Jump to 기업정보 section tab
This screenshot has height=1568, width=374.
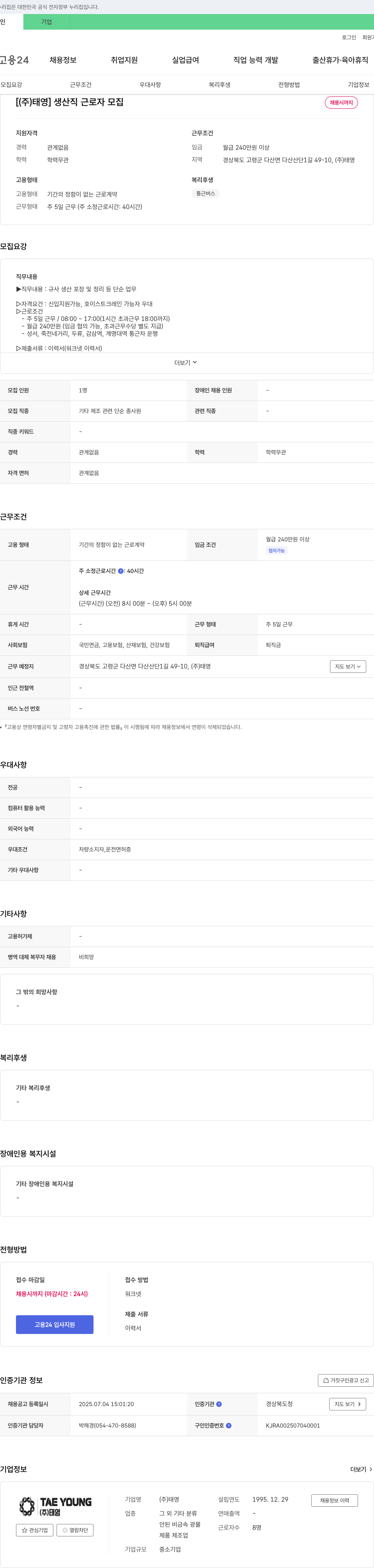[358, 85]
